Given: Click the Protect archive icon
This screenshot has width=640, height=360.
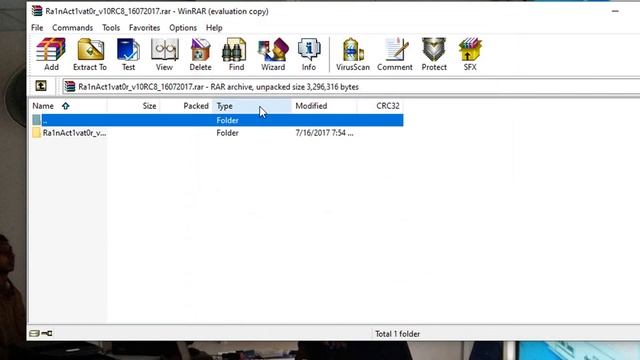Looking at the screenshot, I should 434,54.
